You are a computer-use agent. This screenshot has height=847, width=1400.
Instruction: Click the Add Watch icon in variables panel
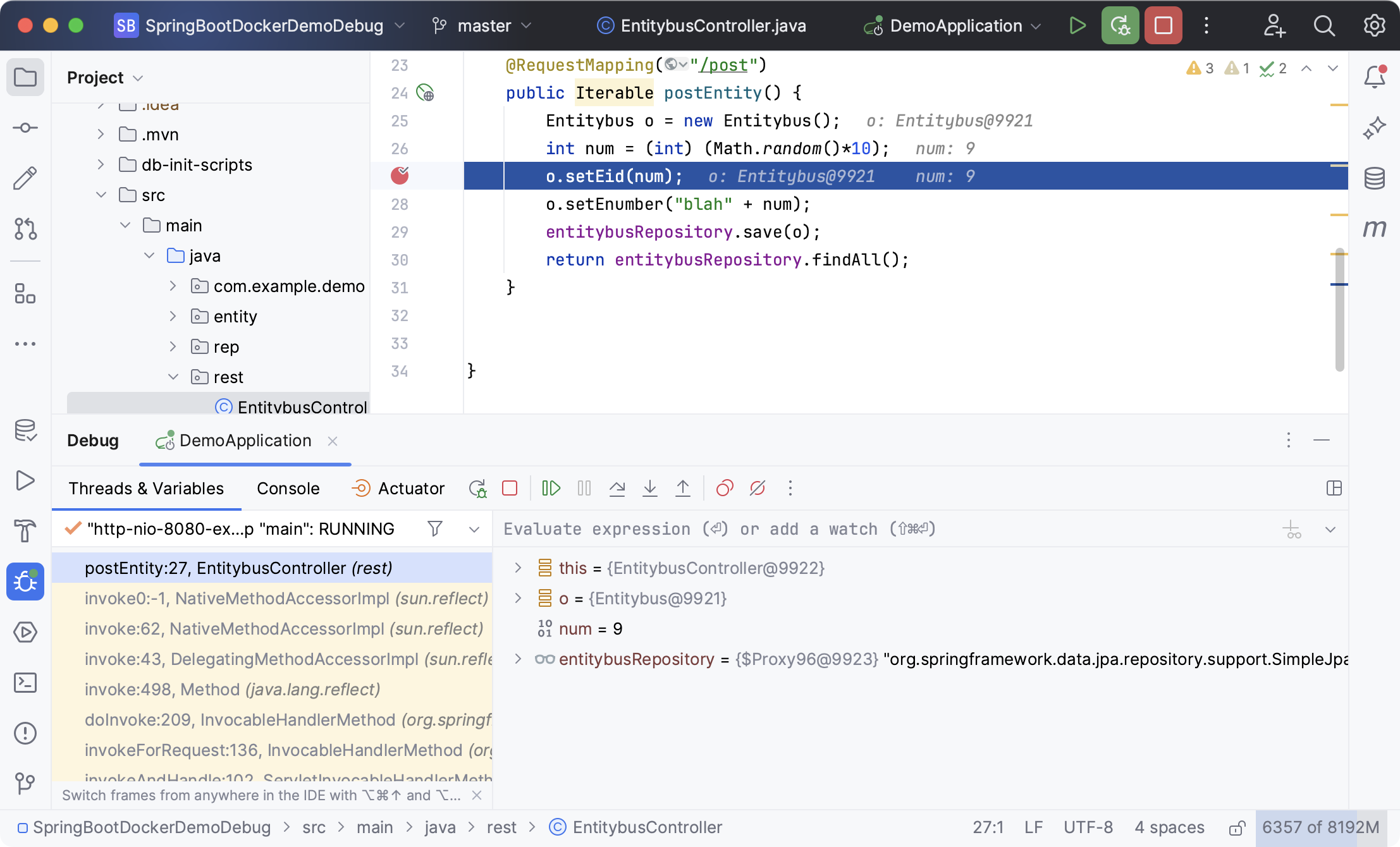click(x=1292, y=529)
